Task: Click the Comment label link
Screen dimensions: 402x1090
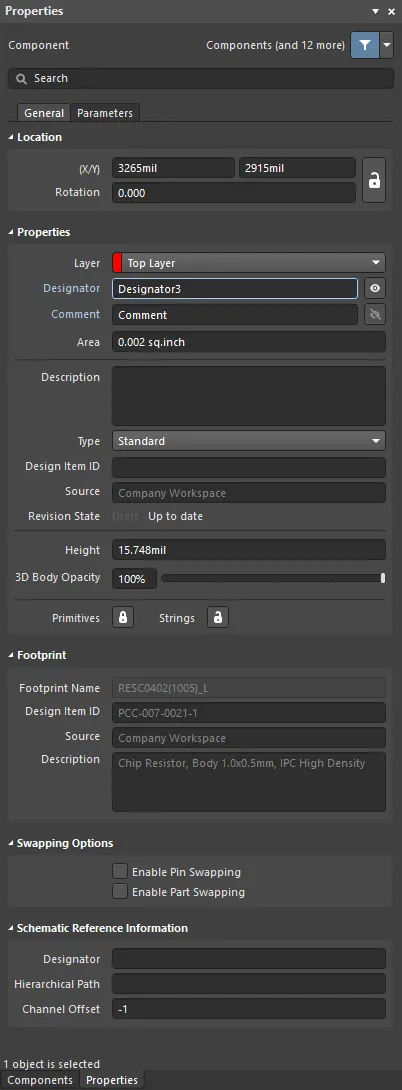Action: [x=76, y=314]
